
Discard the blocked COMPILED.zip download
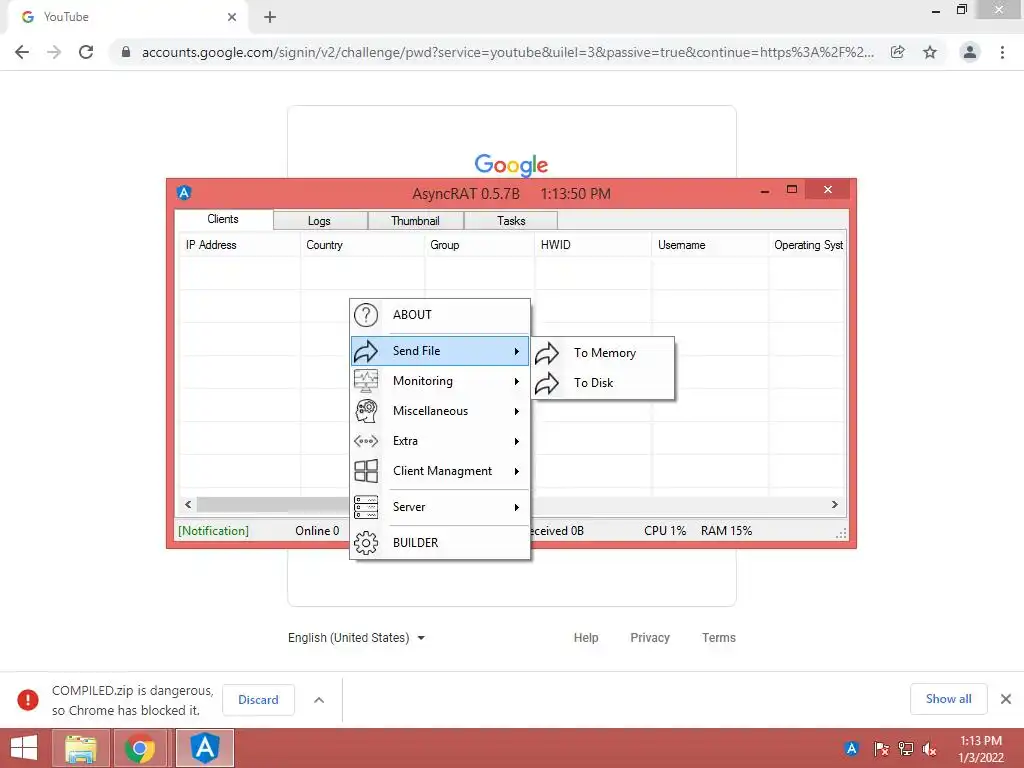(258, 700)
